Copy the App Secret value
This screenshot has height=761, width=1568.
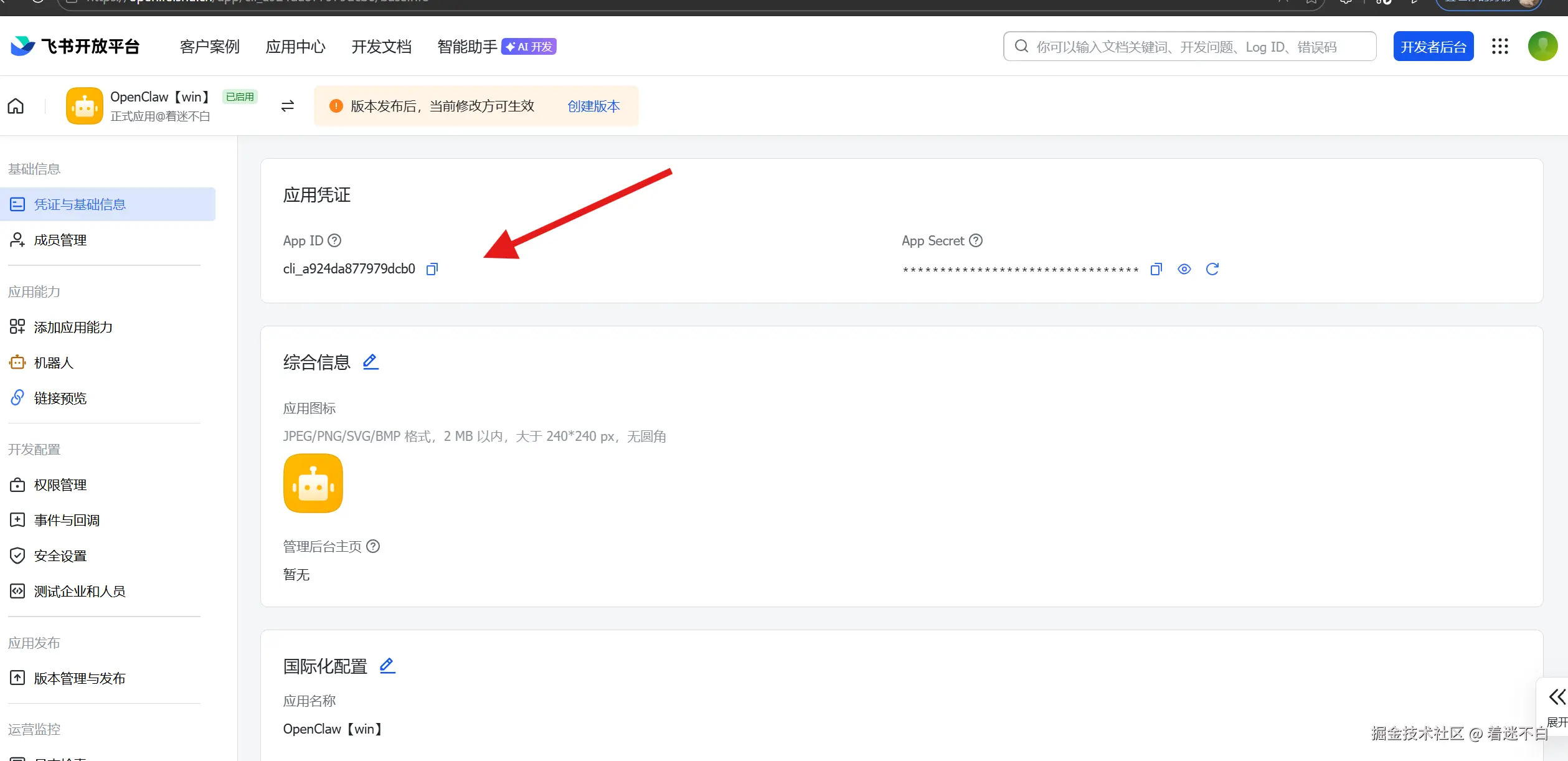click(x=1156, y=269)
